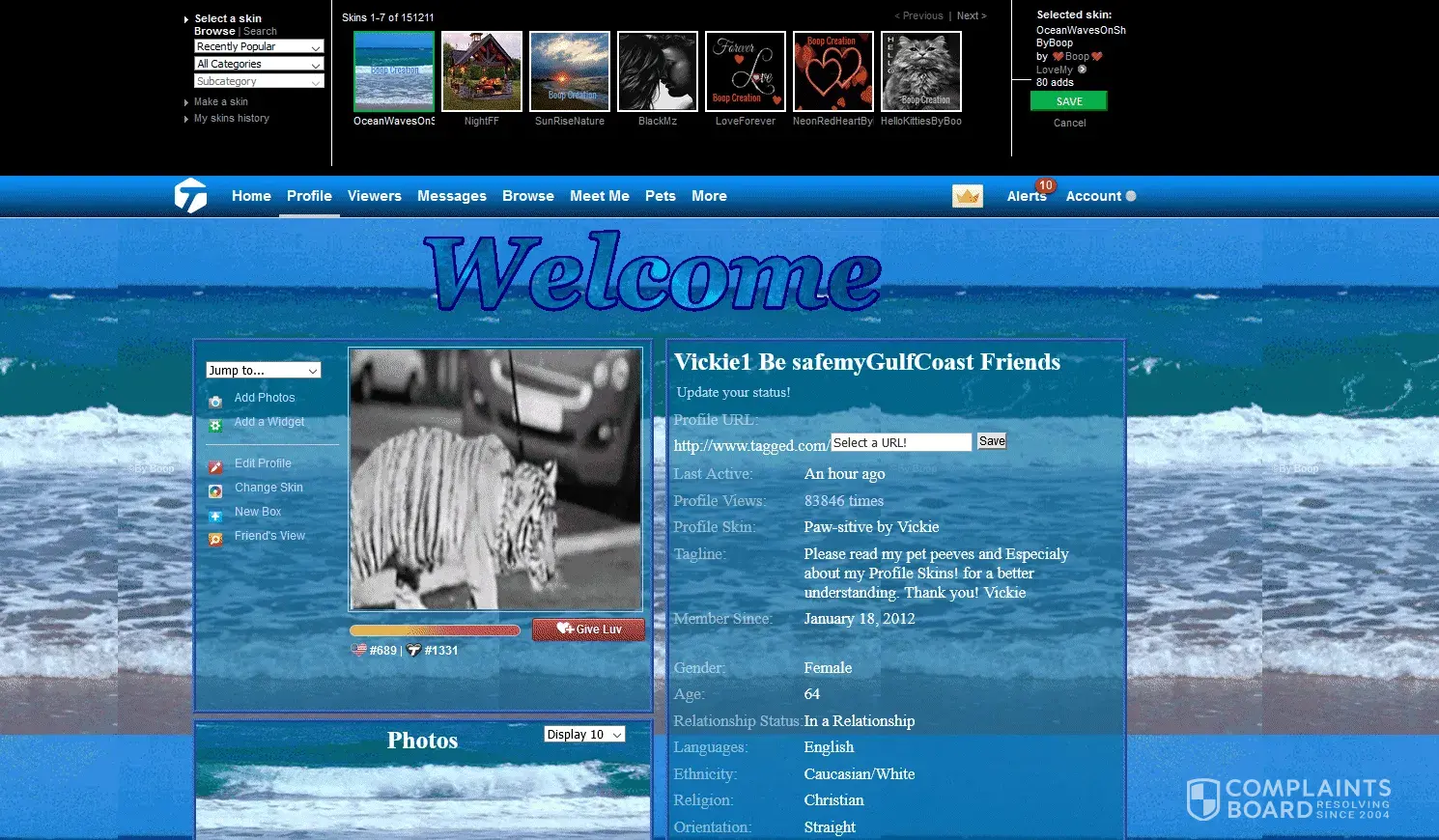
Task: Select the NeonRedHeartBy skin thumbnail
Action: coord(833,71)
